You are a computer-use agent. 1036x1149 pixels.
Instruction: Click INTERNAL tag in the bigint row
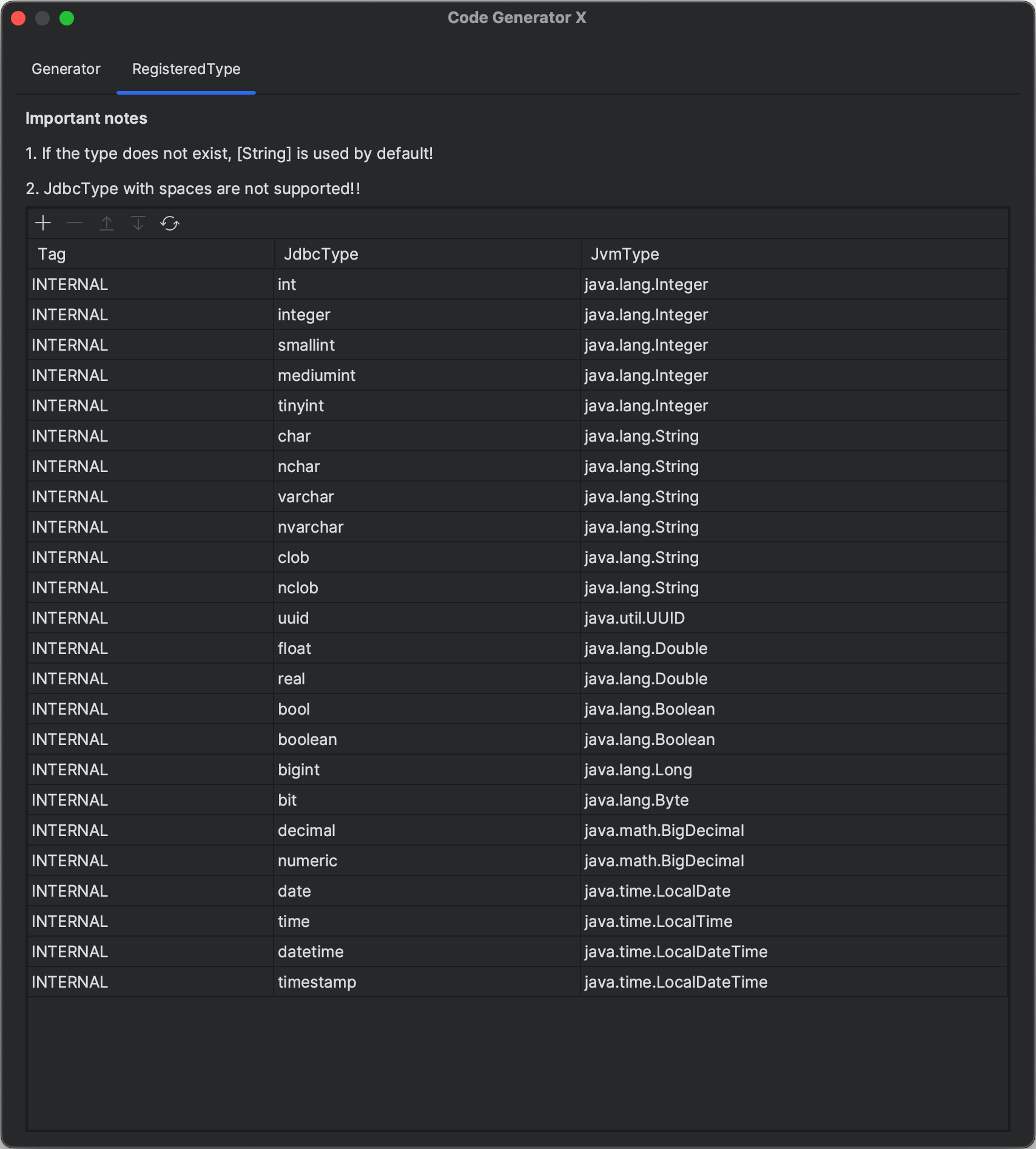150,770
